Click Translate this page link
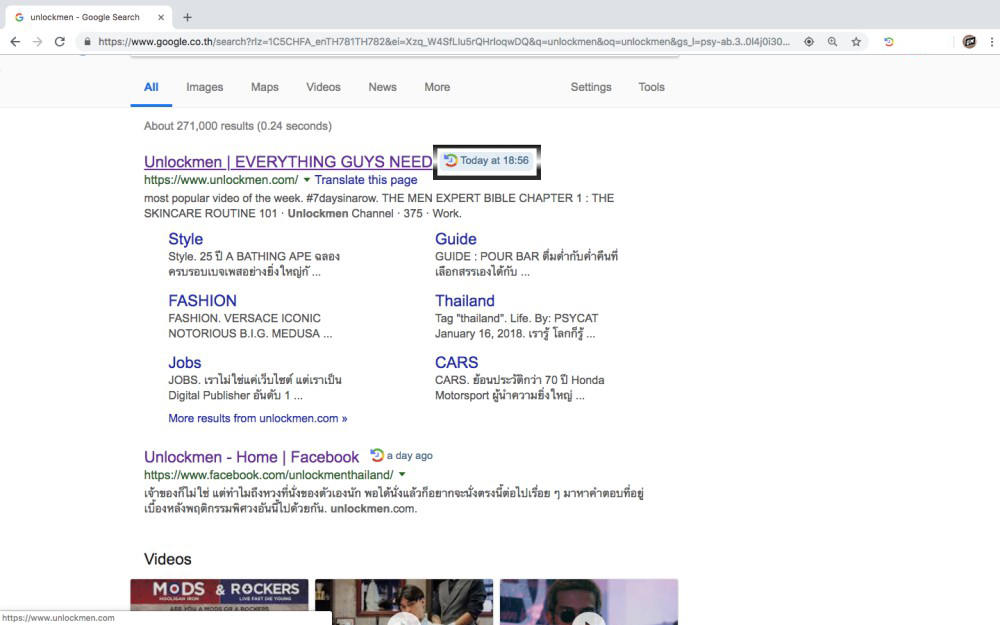The height and width of the screenshot is (625, 1000). pyautogui.click(x=366, y=180)
